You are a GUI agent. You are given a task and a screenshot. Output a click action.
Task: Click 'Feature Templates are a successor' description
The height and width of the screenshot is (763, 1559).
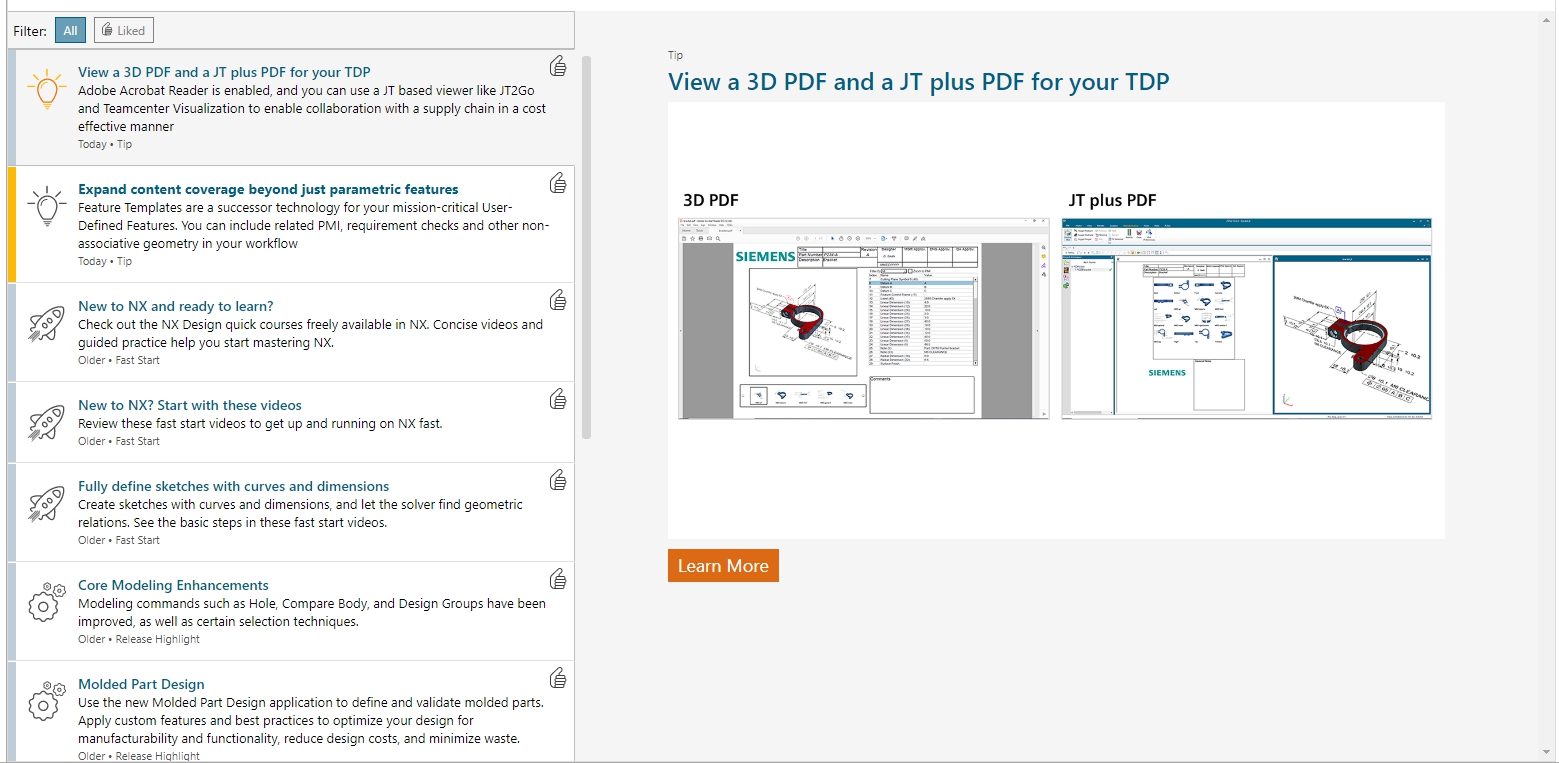[x=313, y=225]
